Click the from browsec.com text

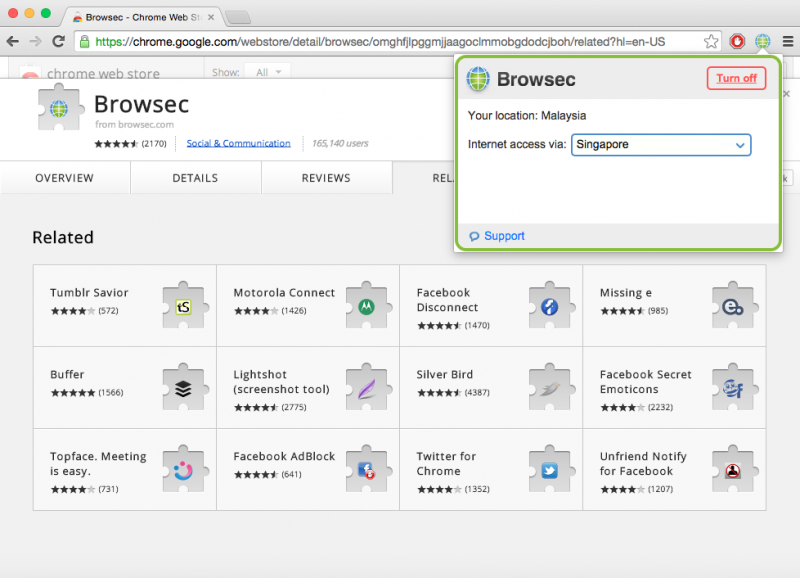coord(134,124)
